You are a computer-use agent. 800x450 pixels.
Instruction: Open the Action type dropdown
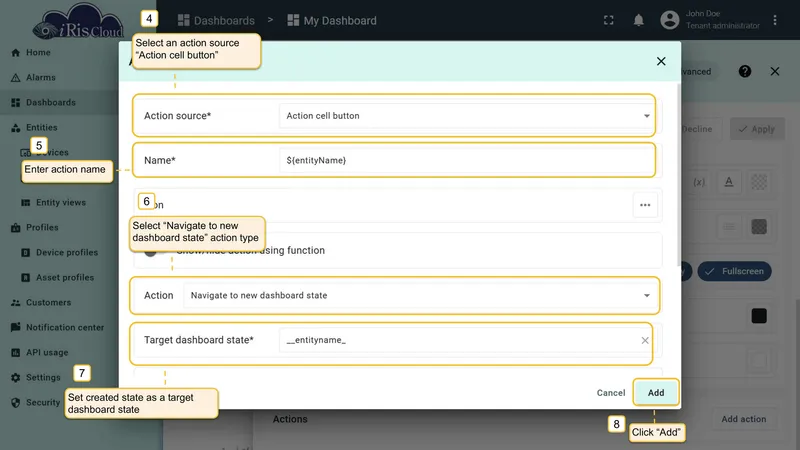420,295
